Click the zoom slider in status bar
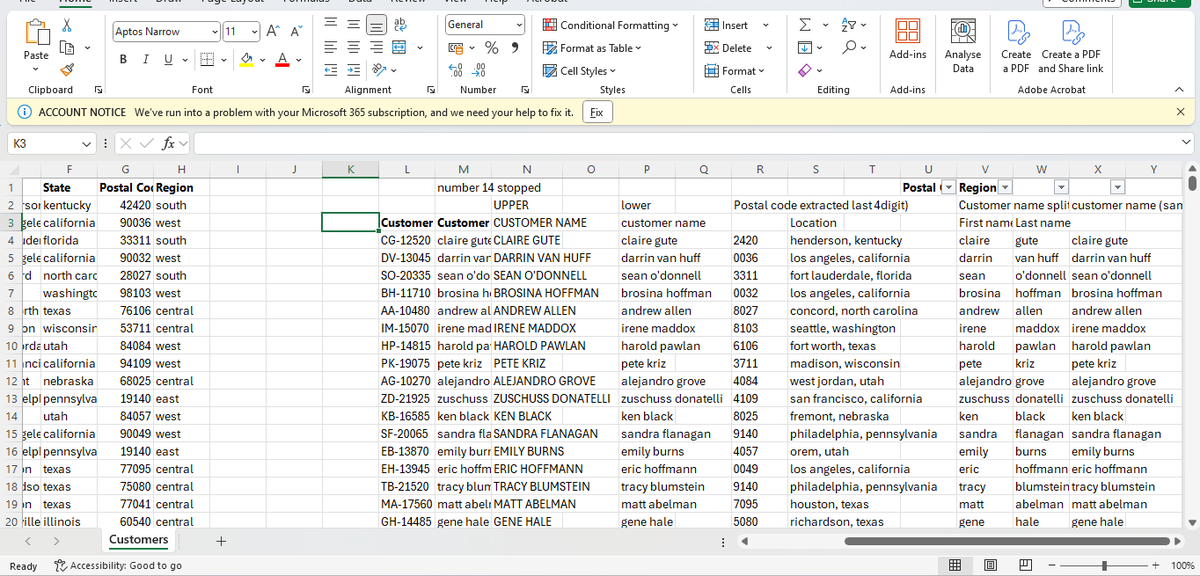 coord(1103,566)
